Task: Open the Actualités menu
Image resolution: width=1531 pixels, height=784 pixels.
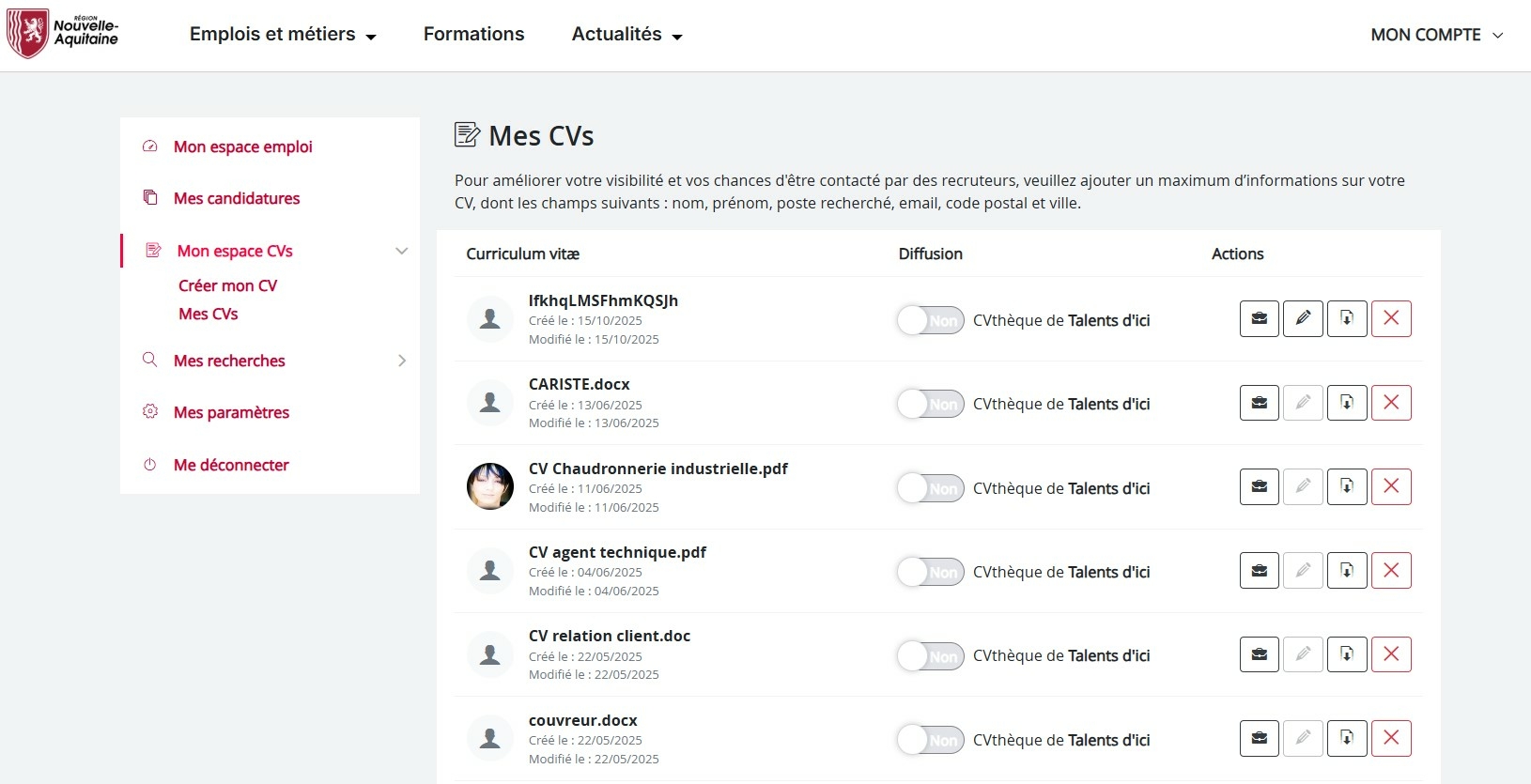Action: pyautogui.click(x=626, y=35)
